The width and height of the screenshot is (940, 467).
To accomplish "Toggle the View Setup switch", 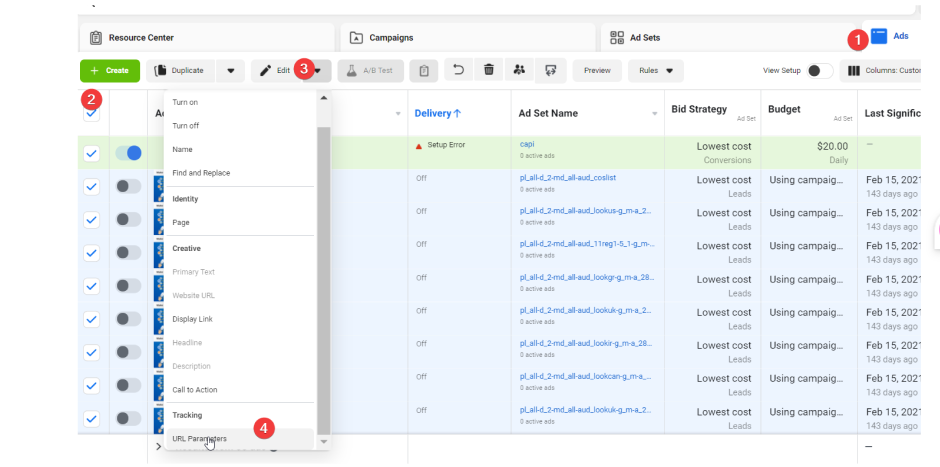I will 819,71.
